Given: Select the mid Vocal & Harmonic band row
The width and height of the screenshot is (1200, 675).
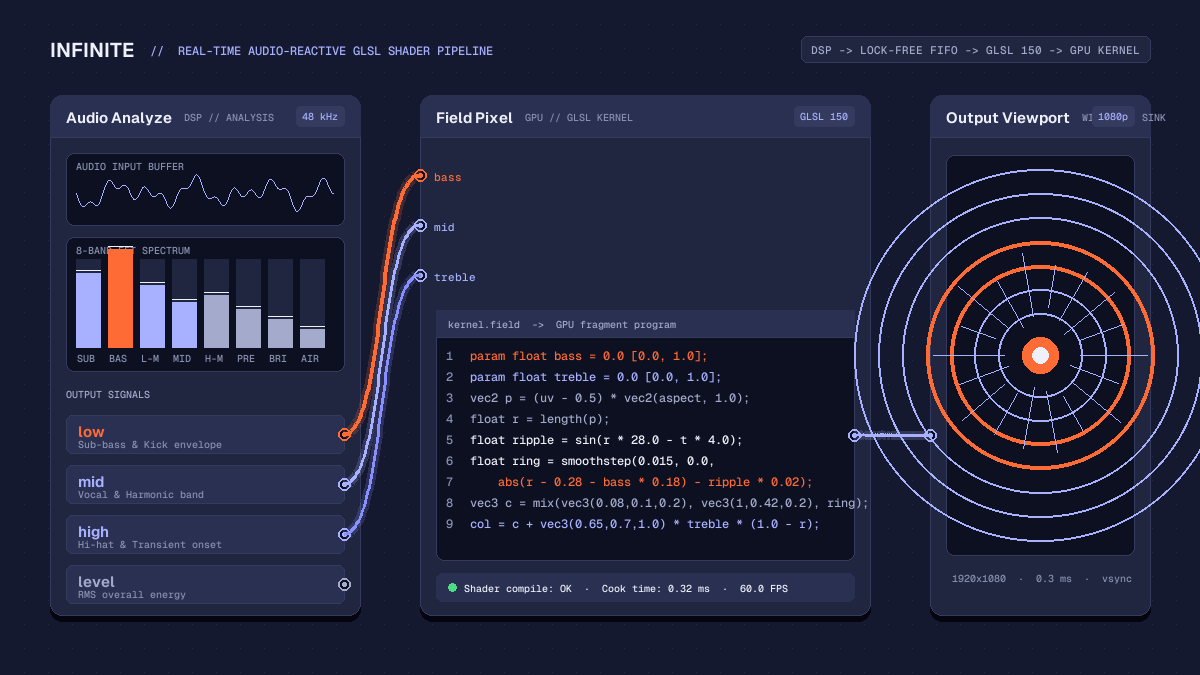Looking at the screenshot, I should (x=205, y=485).
